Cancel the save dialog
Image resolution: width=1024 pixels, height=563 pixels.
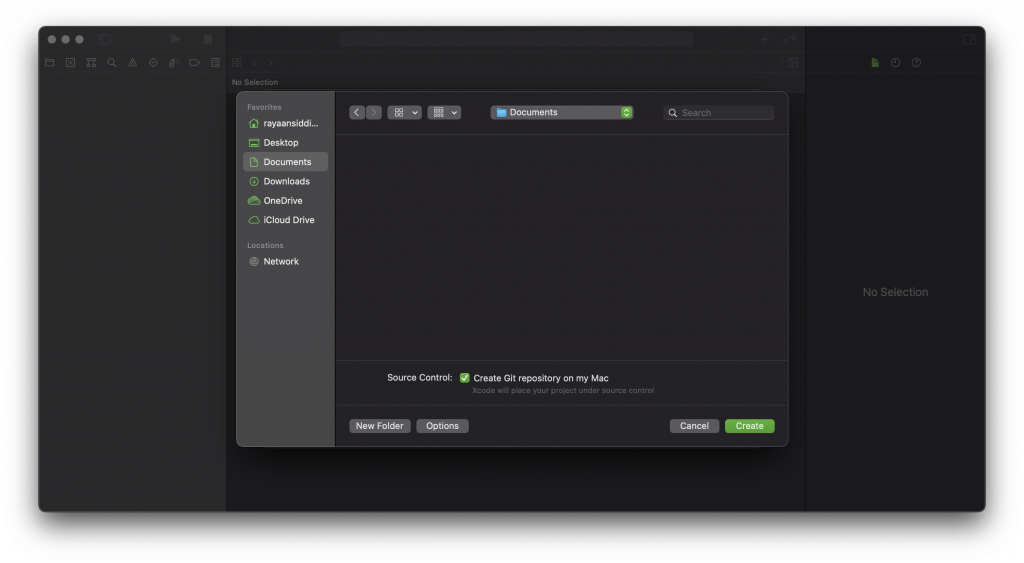pos(694,426)
